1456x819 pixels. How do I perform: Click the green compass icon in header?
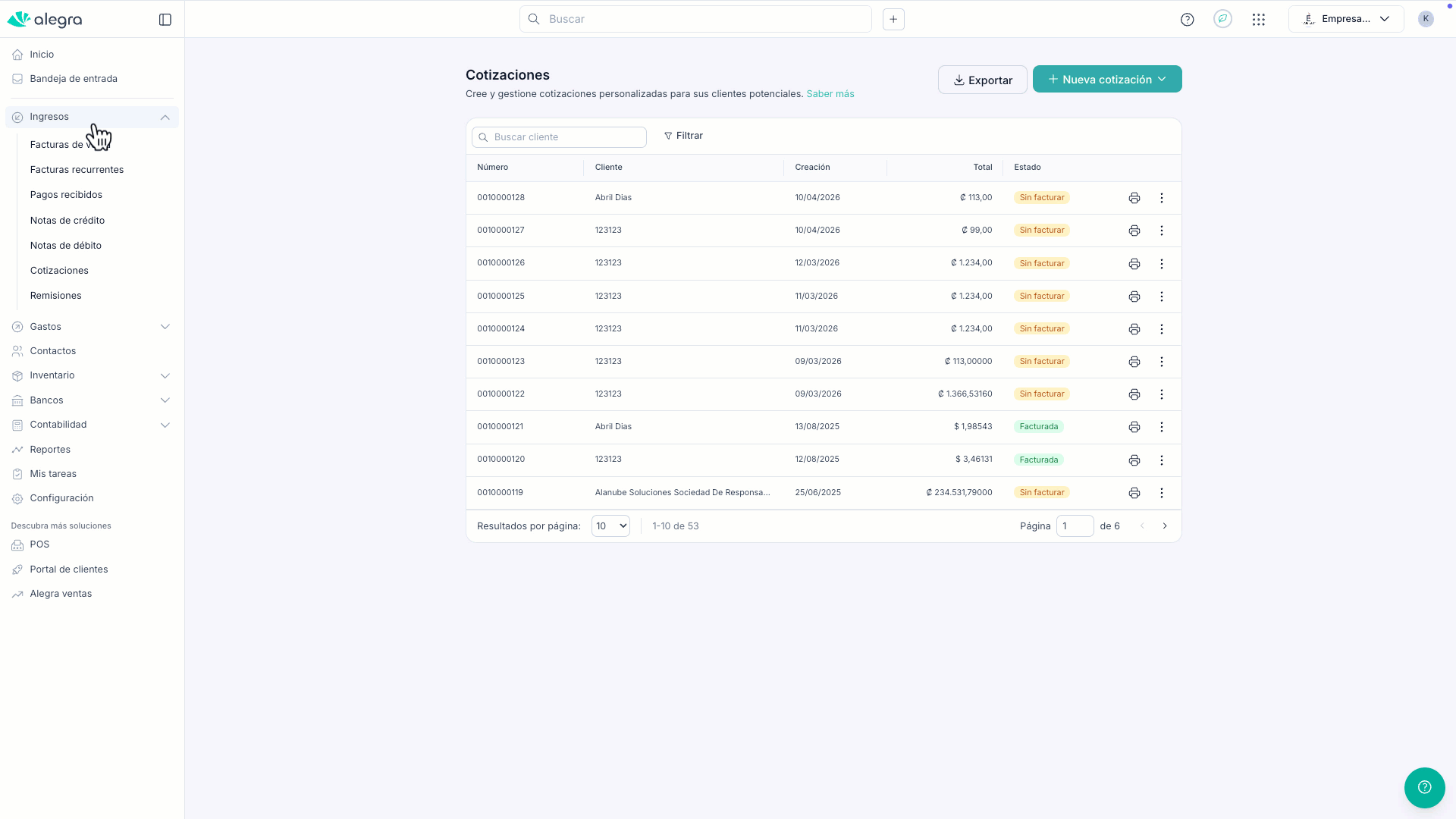[x=1222, y=19]
